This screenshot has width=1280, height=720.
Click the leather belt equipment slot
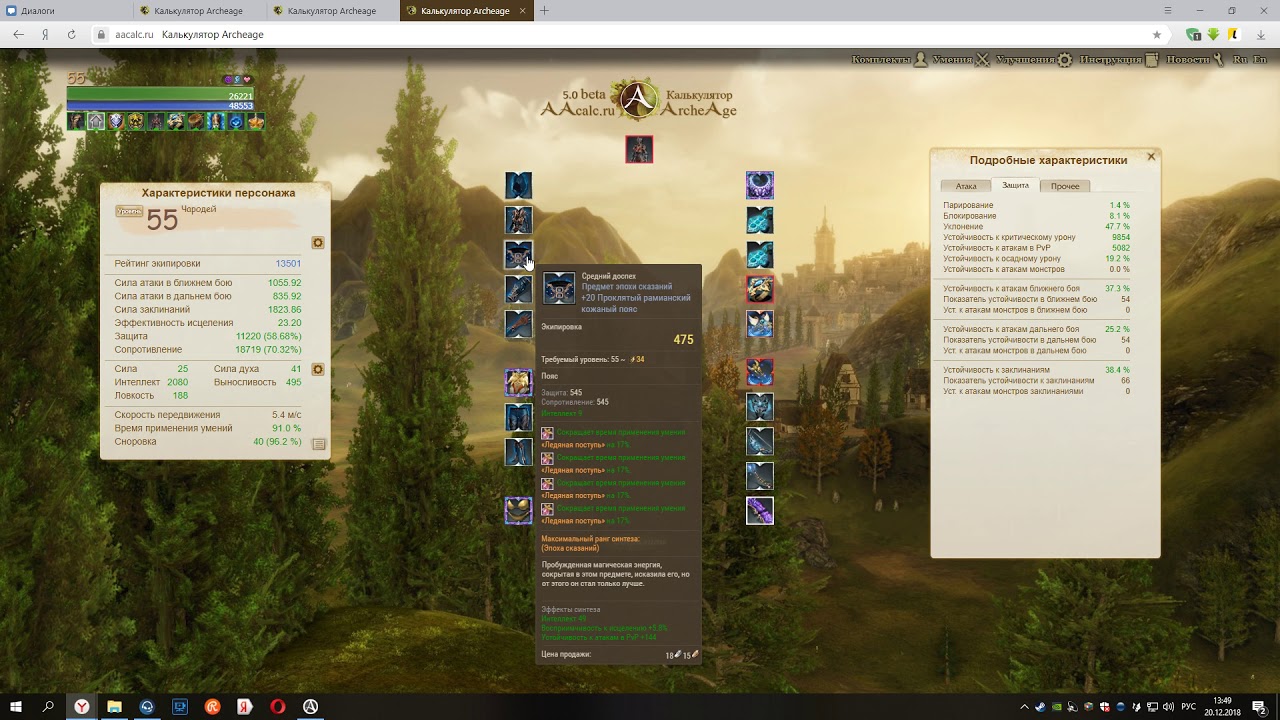518,255
